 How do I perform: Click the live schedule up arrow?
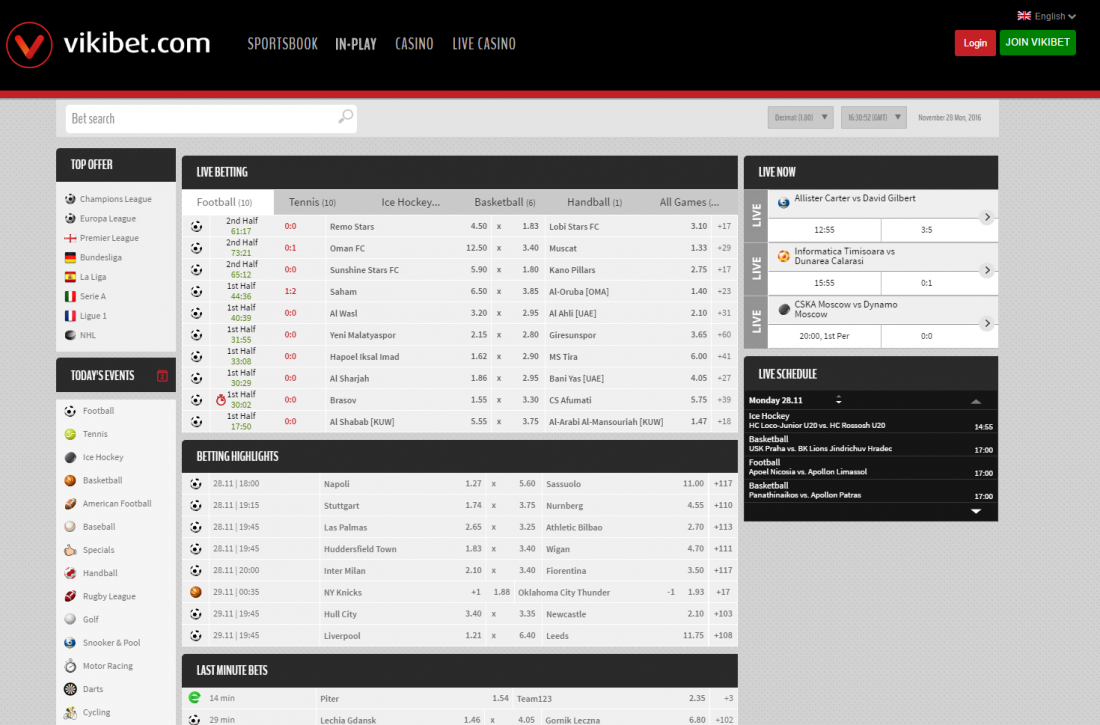pos(976,401)
